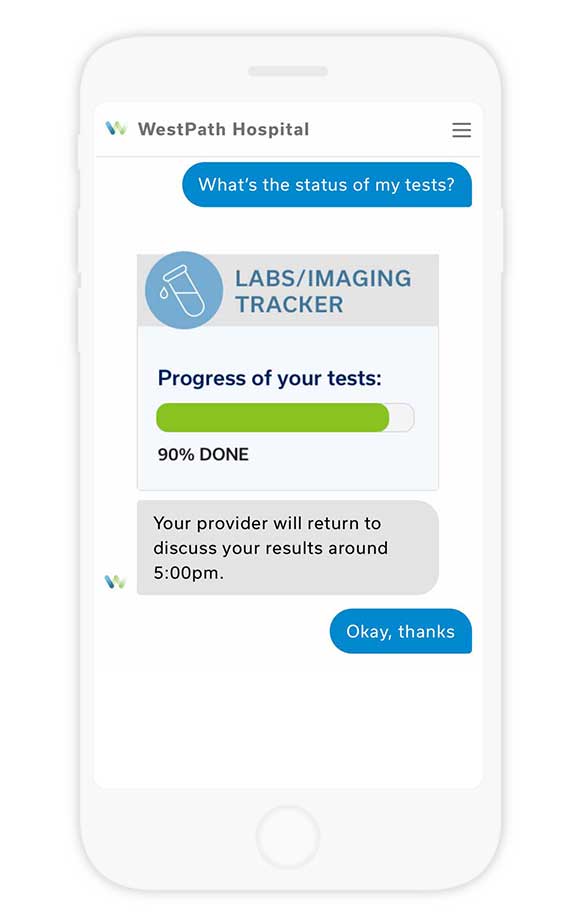Click the bot avatar beside gray message
This screenshot has width=579, height=914.
(115, 581)
